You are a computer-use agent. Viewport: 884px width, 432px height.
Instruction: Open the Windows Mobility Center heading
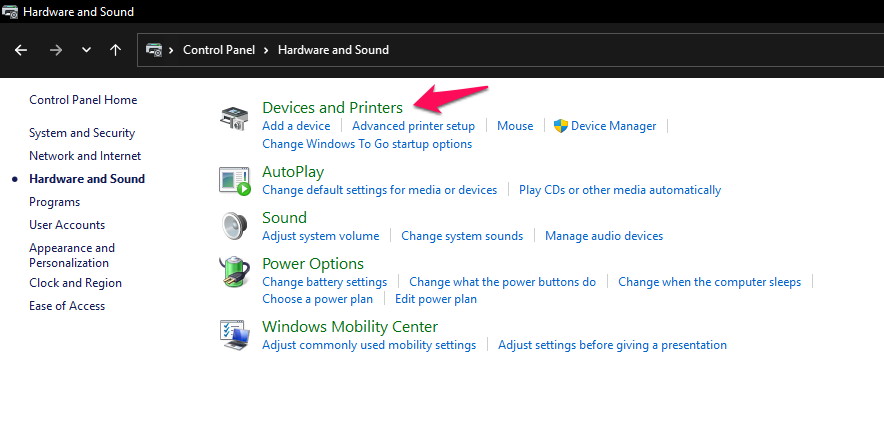[x=350, y=327]
